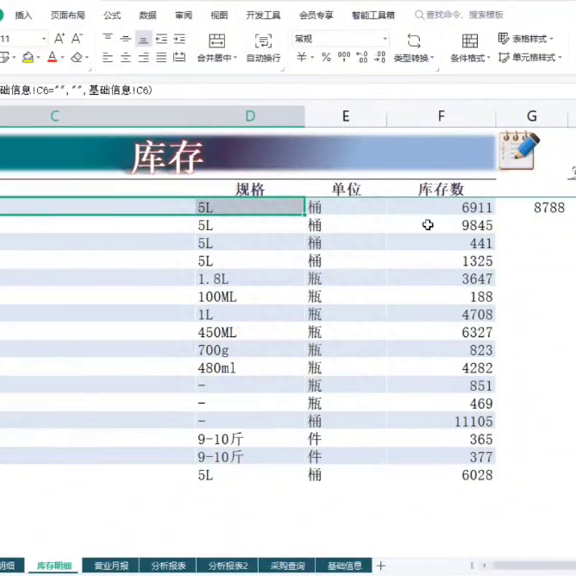Open the 会员专享 ribbon tab

[x=316, y=15]
